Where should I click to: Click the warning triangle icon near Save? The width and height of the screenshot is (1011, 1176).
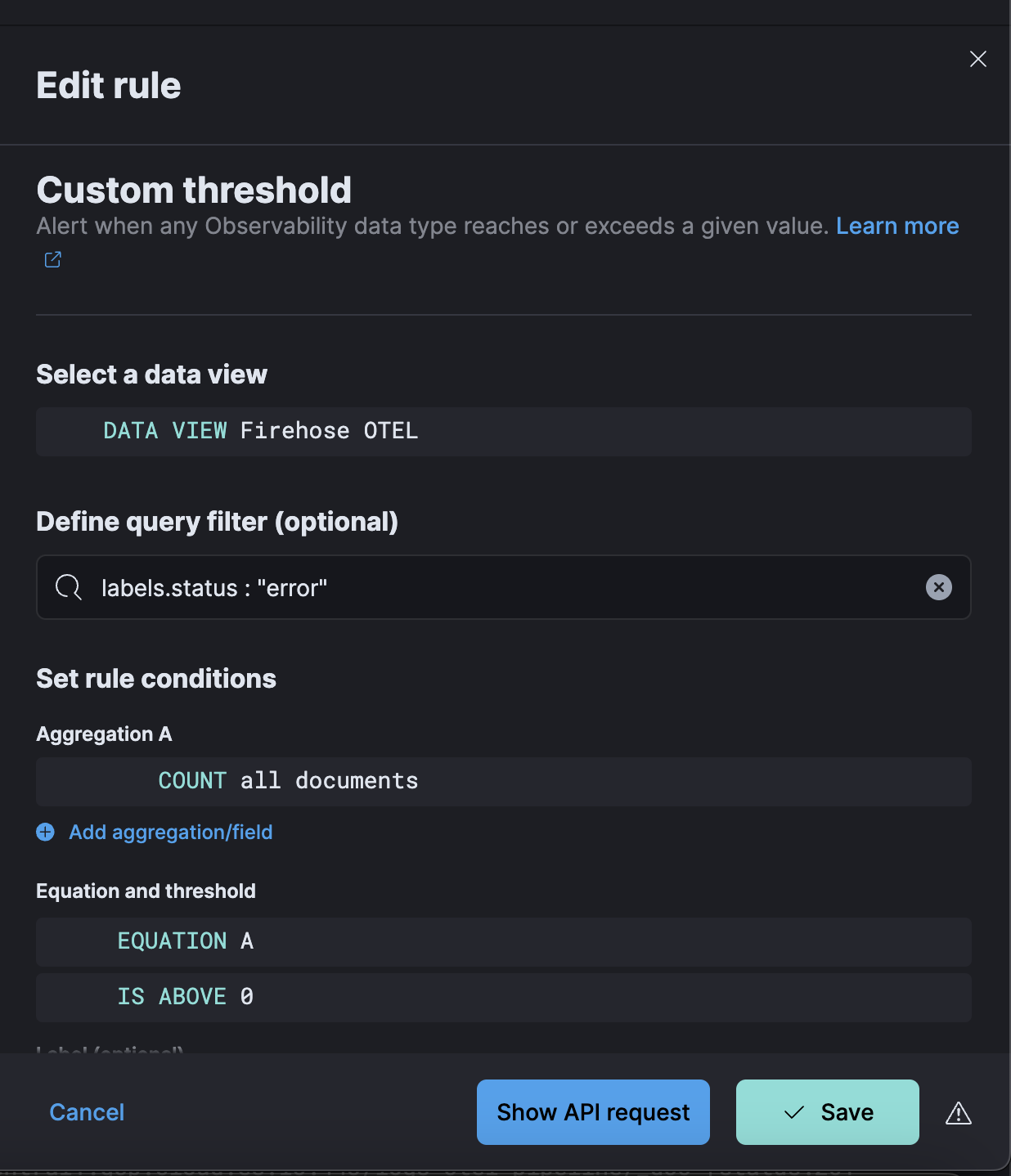[x=958, y=1113]
